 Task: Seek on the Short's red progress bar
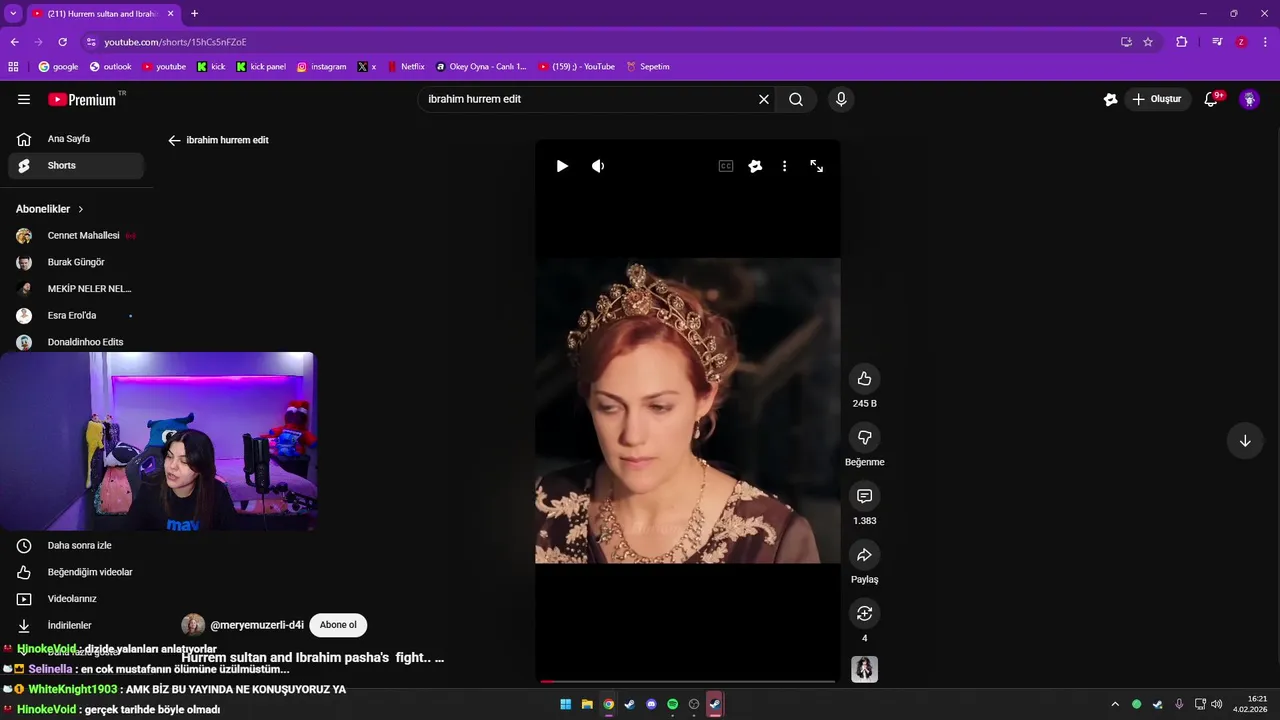688,681
